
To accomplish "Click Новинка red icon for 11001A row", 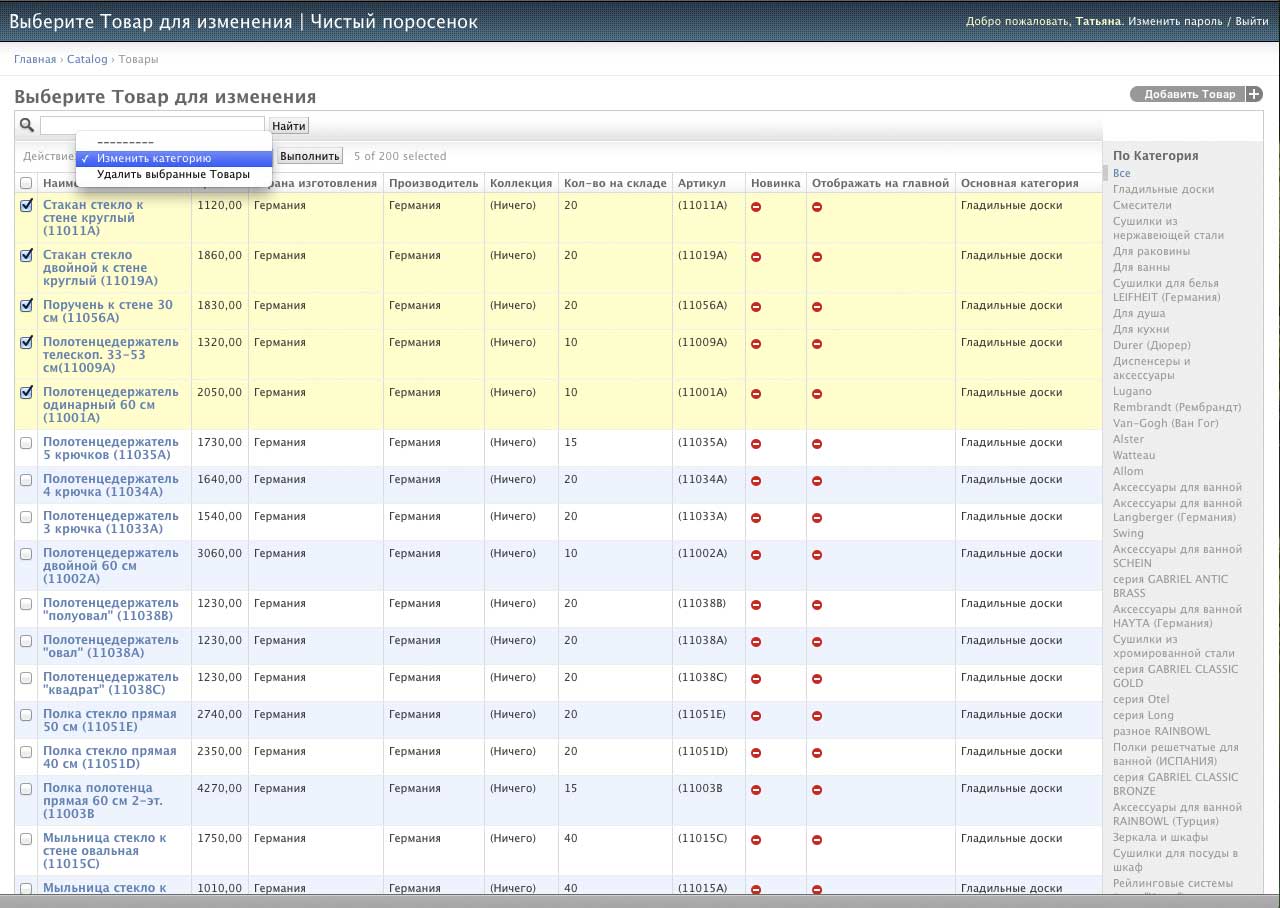I will click(x=756, y=394).
